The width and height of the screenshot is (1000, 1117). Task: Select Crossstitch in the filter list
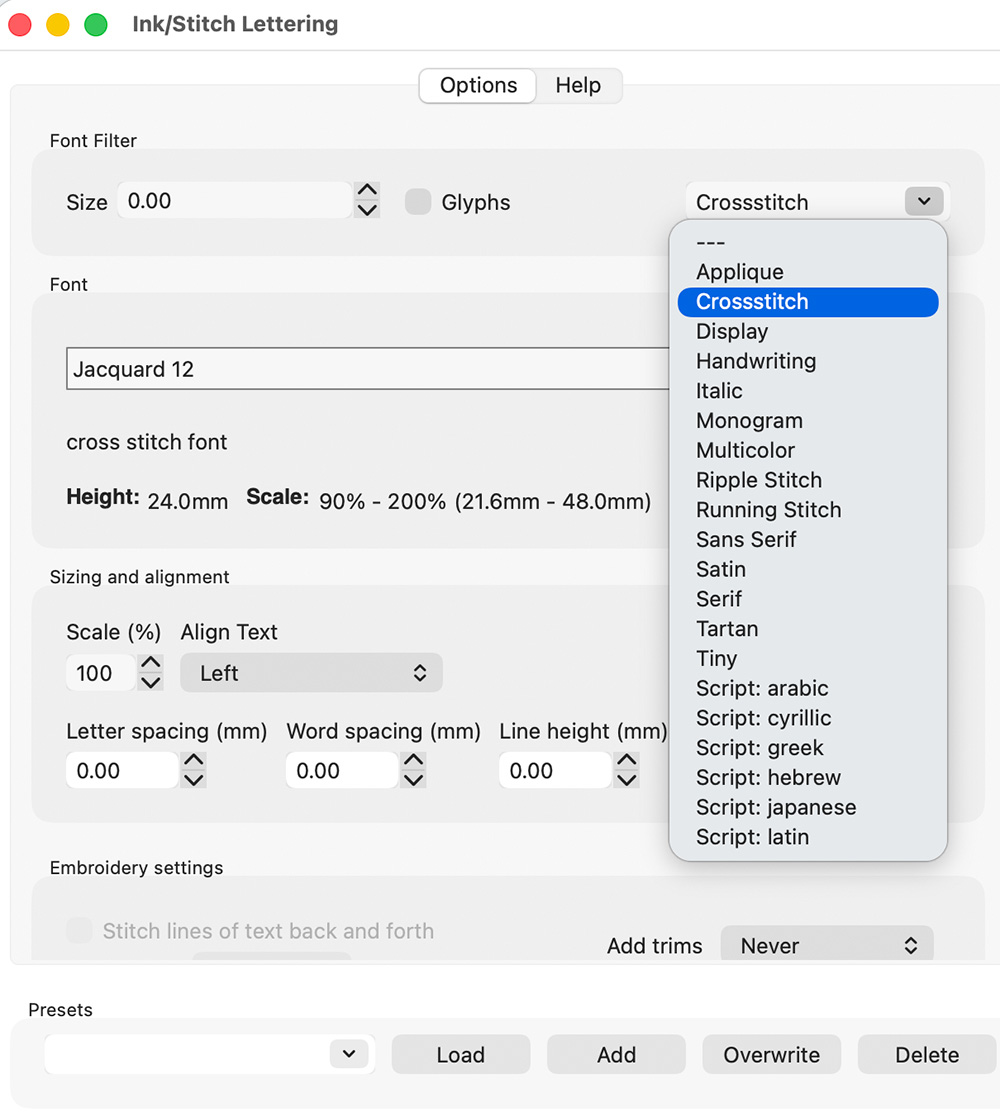[x=808, y=301]
